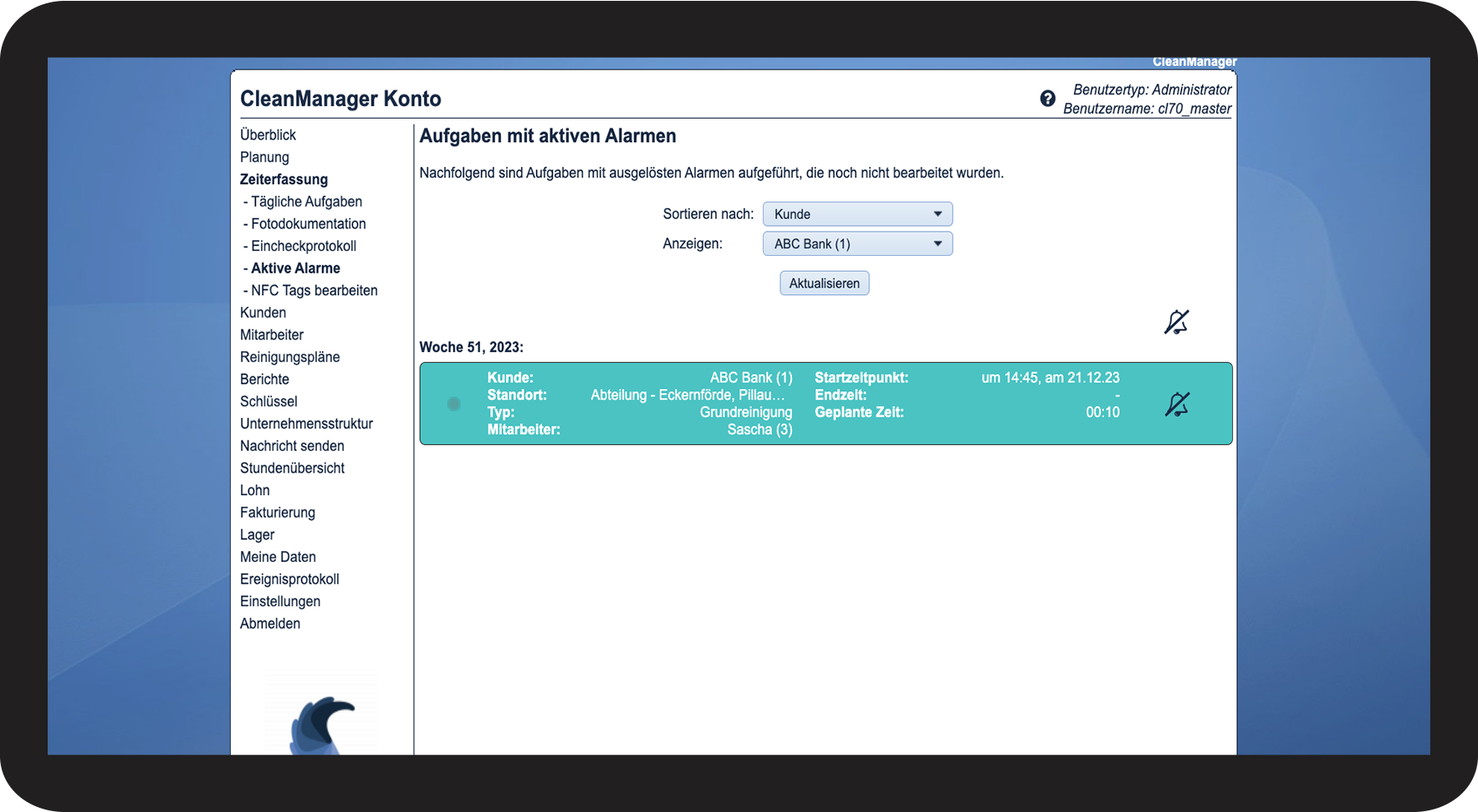Open the Fakturierung menu item
The width and height of the screenshot is (1478, 812).
(278, 513)
